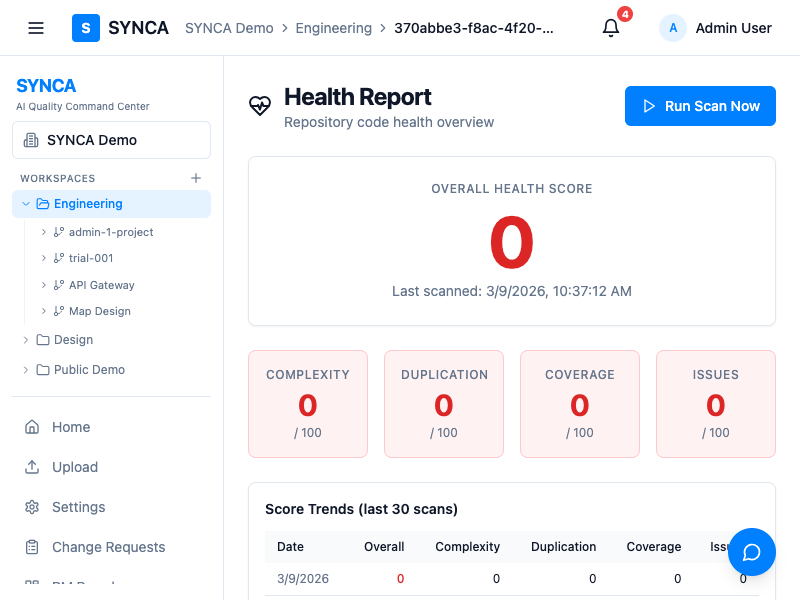Select the API Gateway repository
The width and height of the screenshot is (800, 600).
coord(101,285)
